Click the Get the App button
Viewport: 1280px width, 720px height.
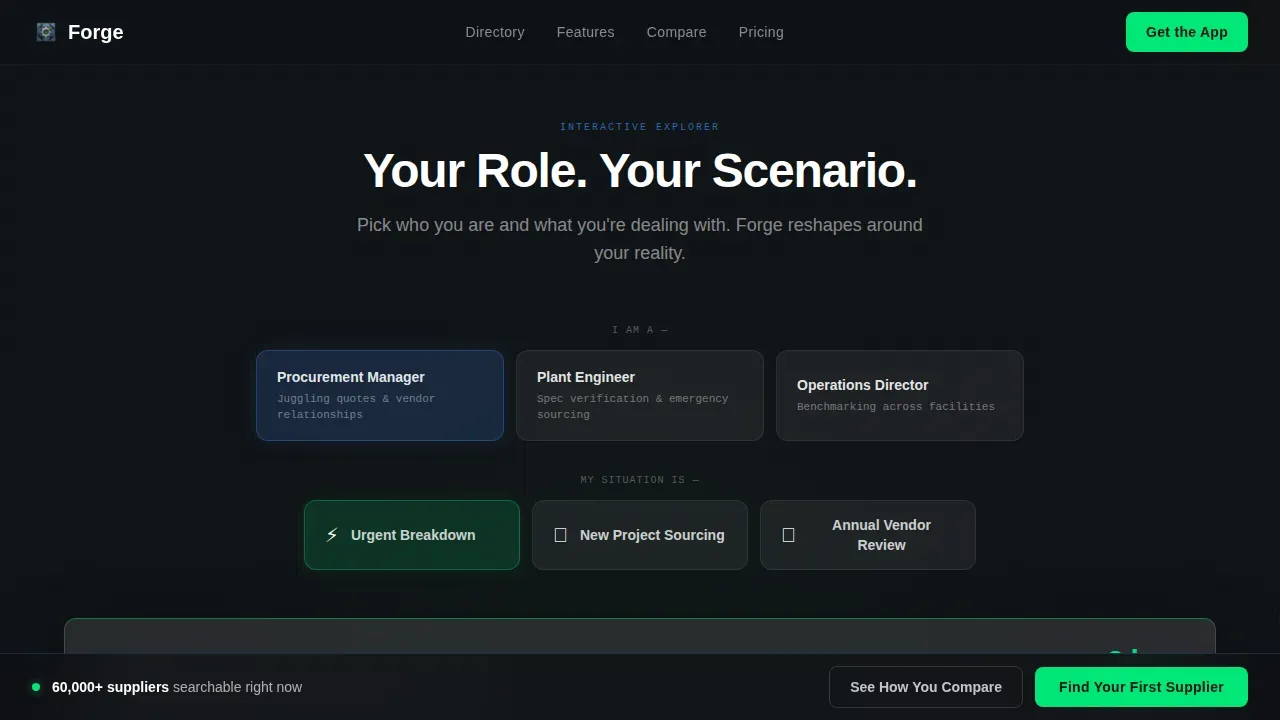click(x=1187, y=32)
